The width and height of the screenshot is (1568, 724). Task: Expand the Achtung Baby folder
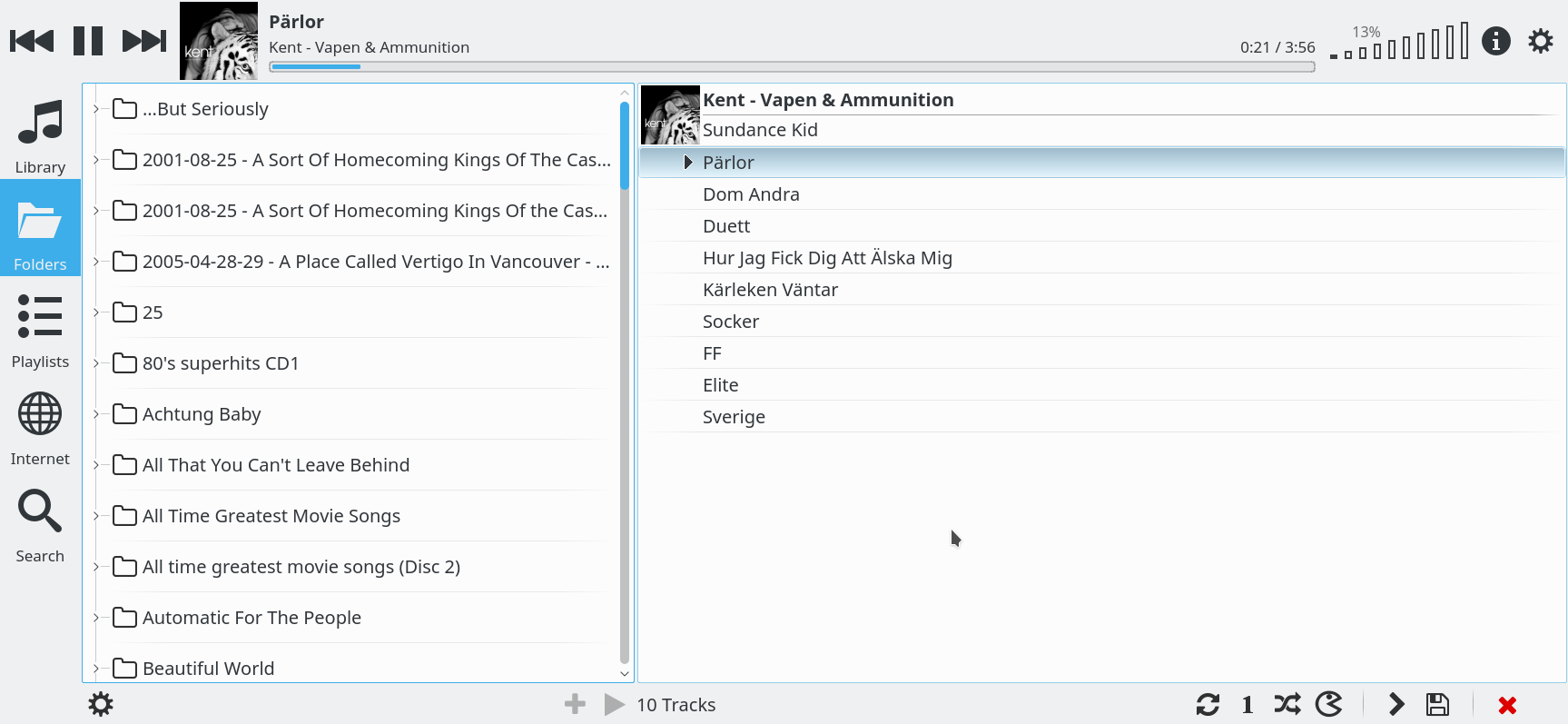pos(95,414)
